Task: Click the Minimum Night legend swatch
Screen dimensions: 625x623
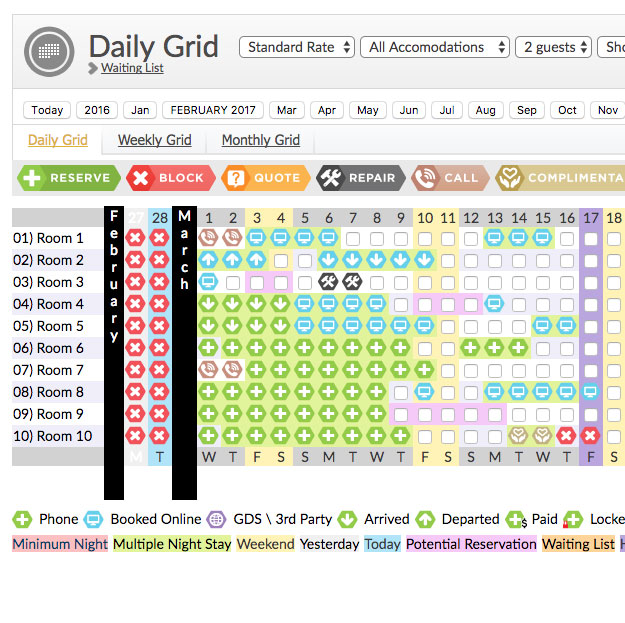Action: click(60, 544)
